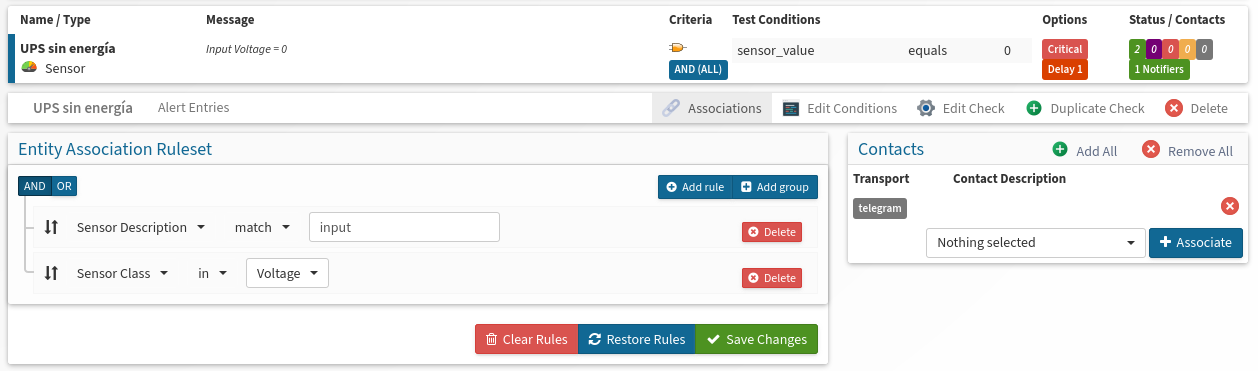Screen dimensions: 1258x371
Task: Open the Edit Conditions tab
Action: [840, 108]
